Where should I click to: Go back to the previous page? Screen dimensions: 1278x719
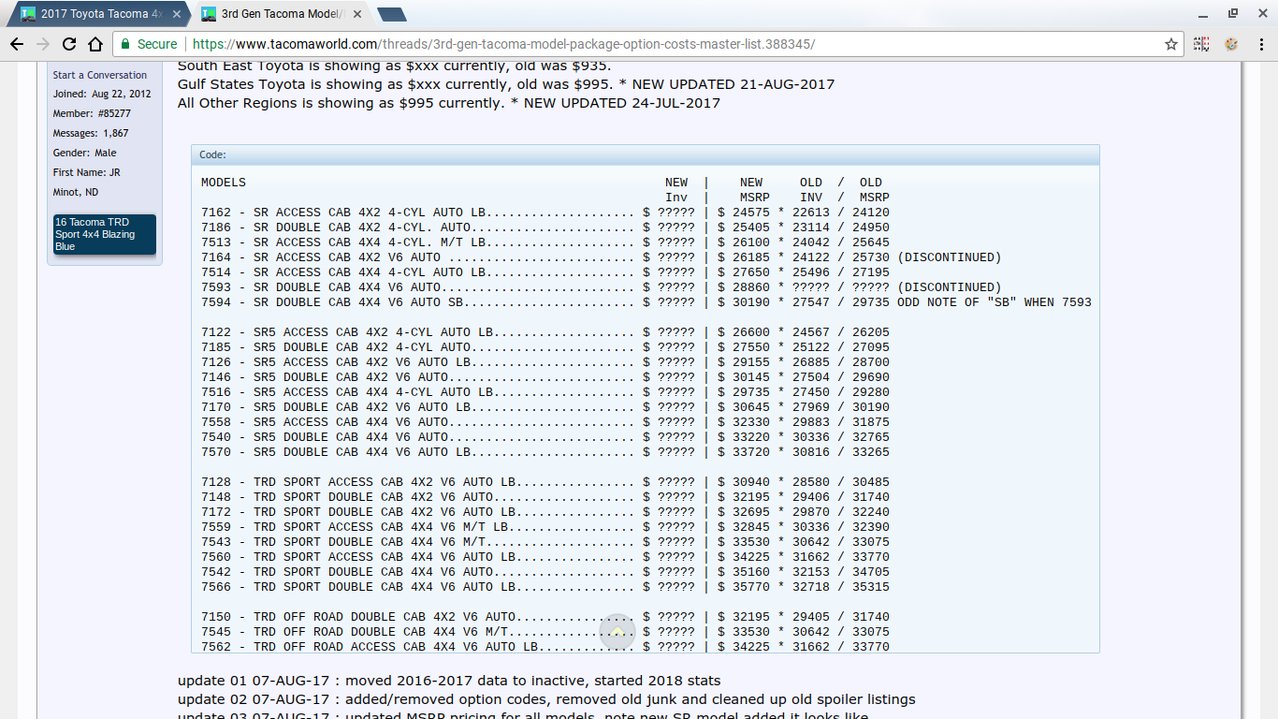click(x=16, y=44)
